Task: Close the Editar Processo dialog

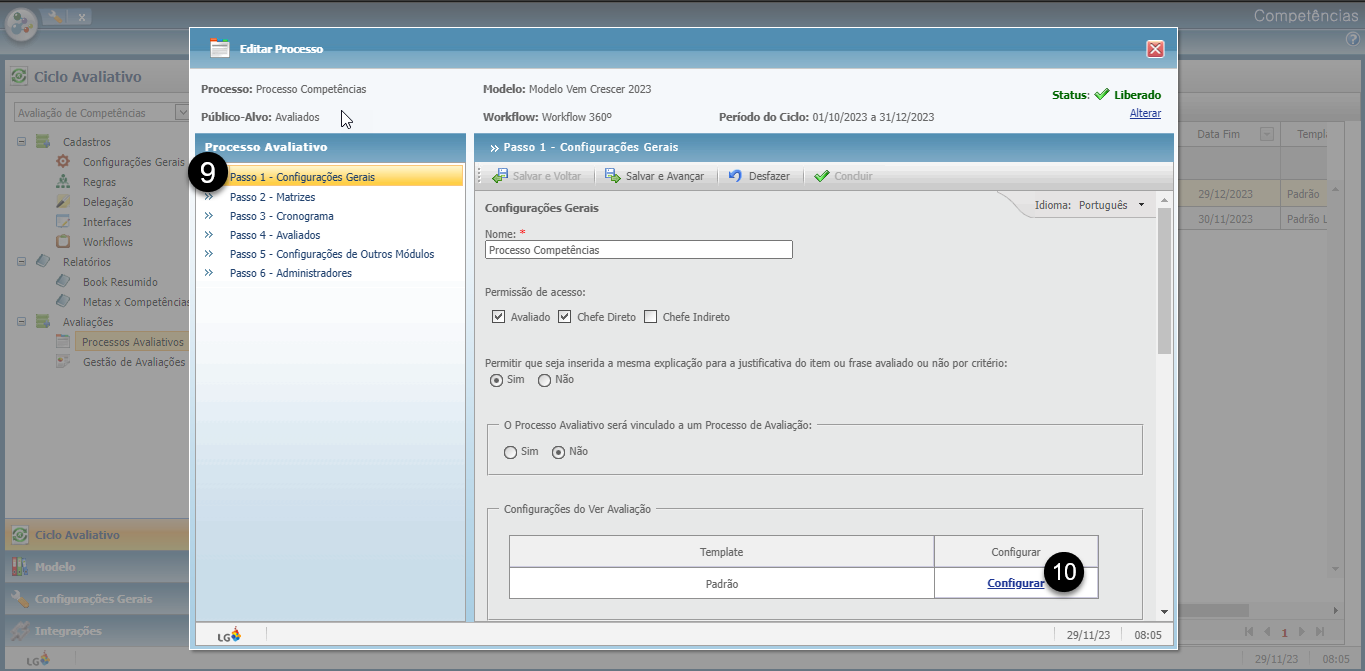Action: pyautogui.click(x=1155, y=49)
